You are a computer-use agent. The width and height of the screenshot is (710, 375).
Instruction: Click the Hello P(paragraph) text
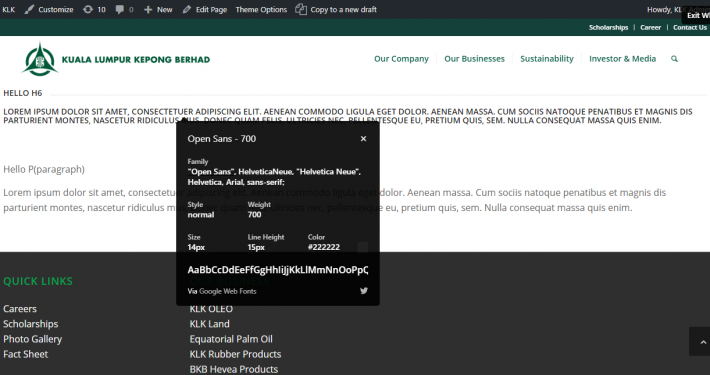tap(44, 169)
